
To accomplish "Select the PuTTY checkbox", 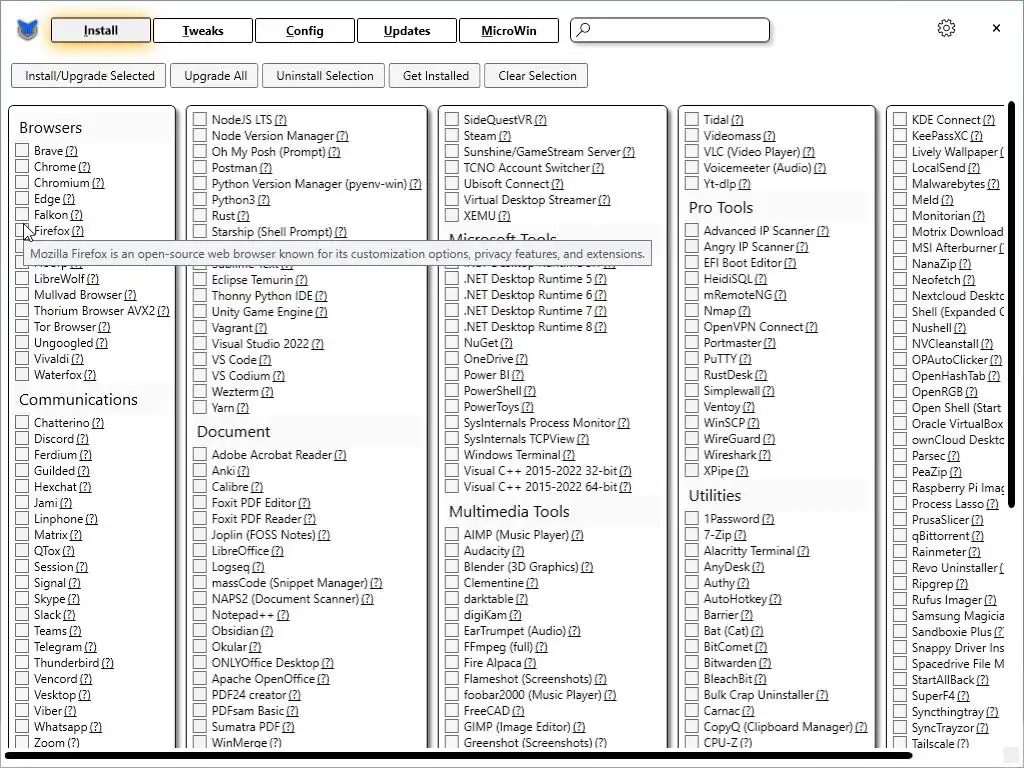I will [692, 359].
